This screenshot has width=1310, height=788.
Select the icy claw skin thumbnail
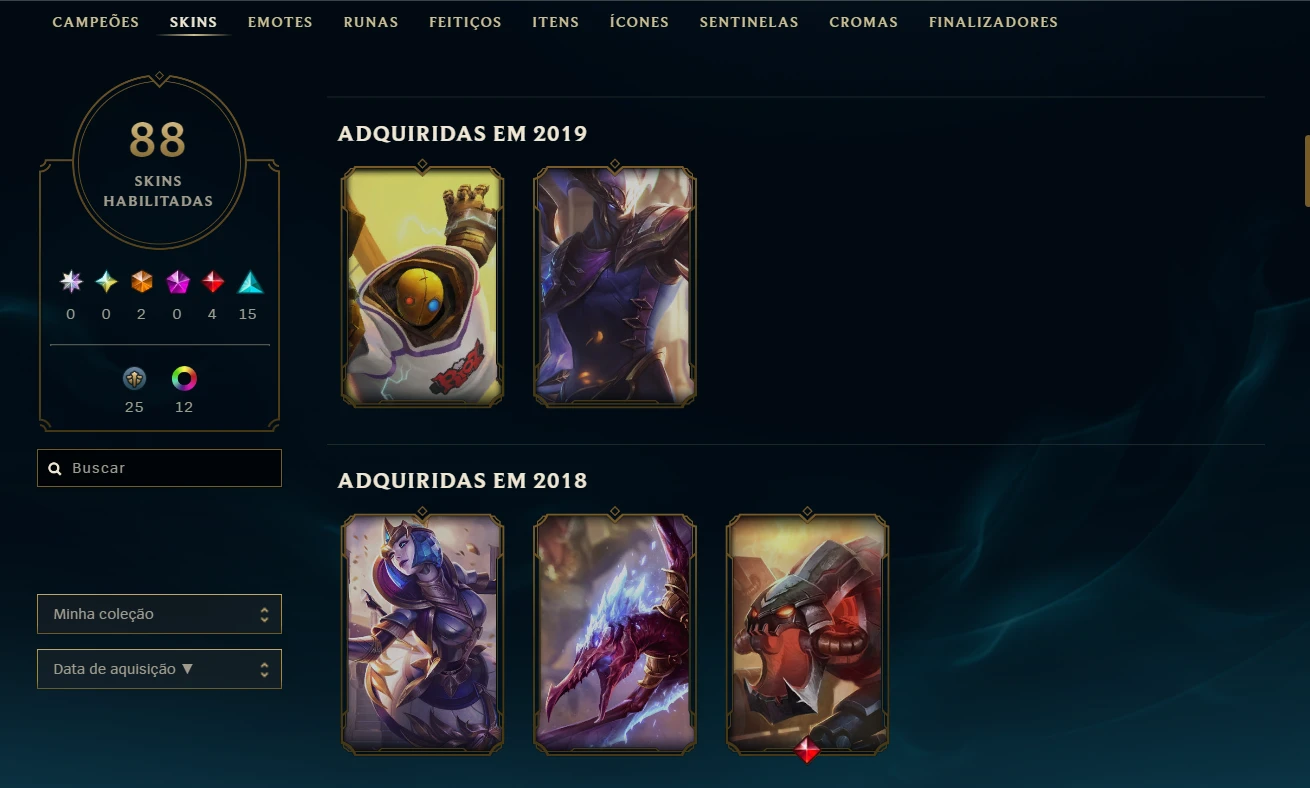coord(615,634)
